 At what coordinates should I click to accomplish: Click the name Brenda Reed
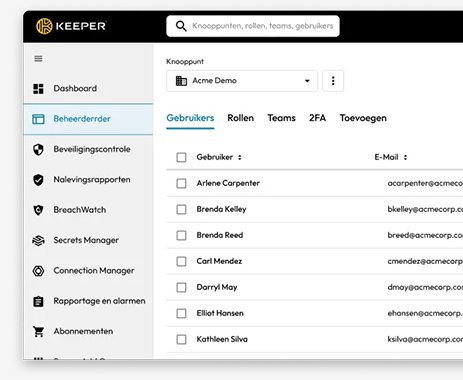click(x=220, y=235)
